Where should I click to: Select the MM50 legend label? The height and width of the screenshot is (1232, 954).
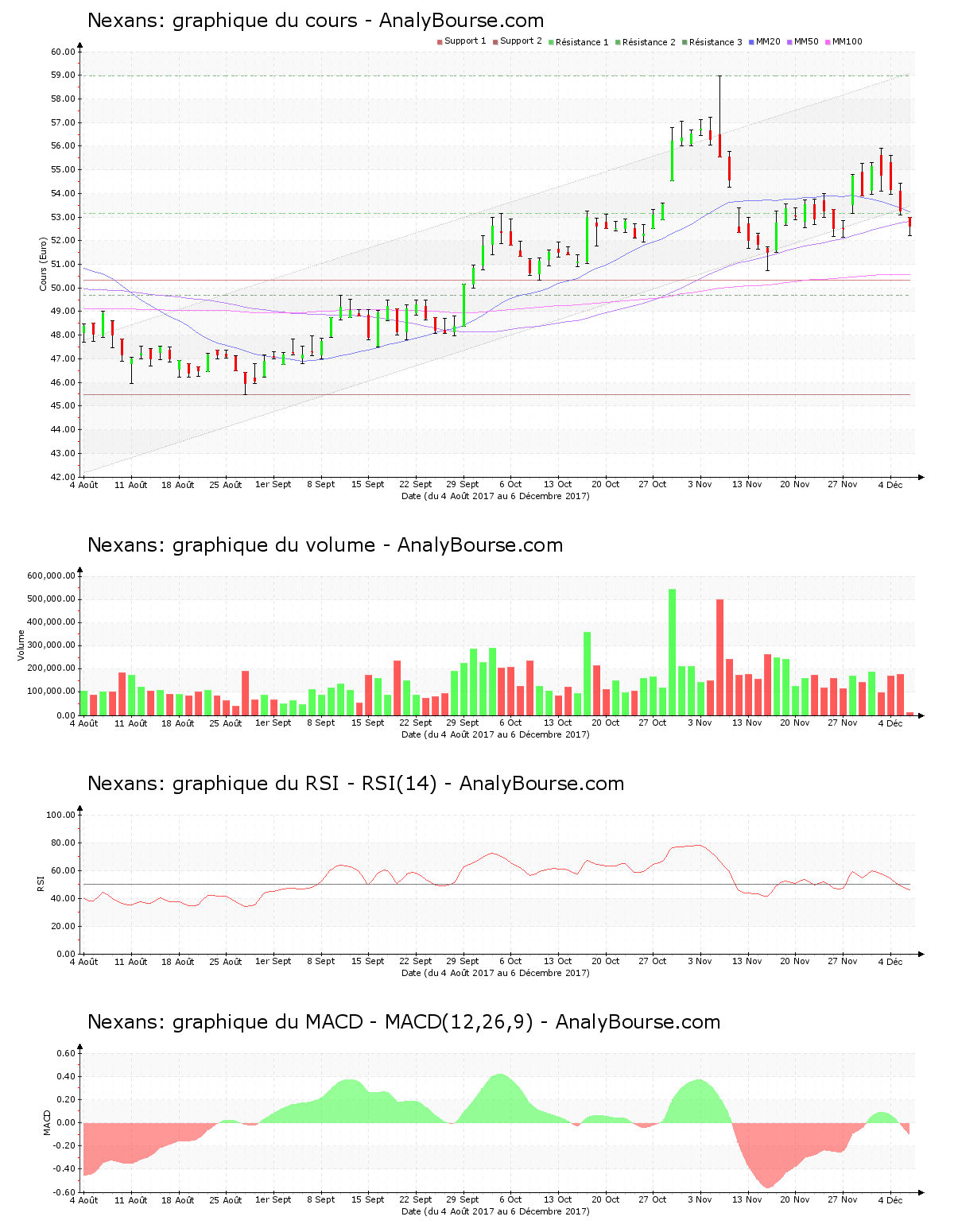point(806,41)
